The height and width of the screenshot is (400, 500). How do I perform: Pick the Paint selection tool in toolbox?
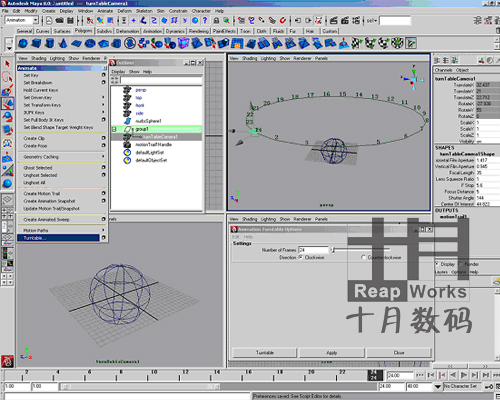[7, 90]
